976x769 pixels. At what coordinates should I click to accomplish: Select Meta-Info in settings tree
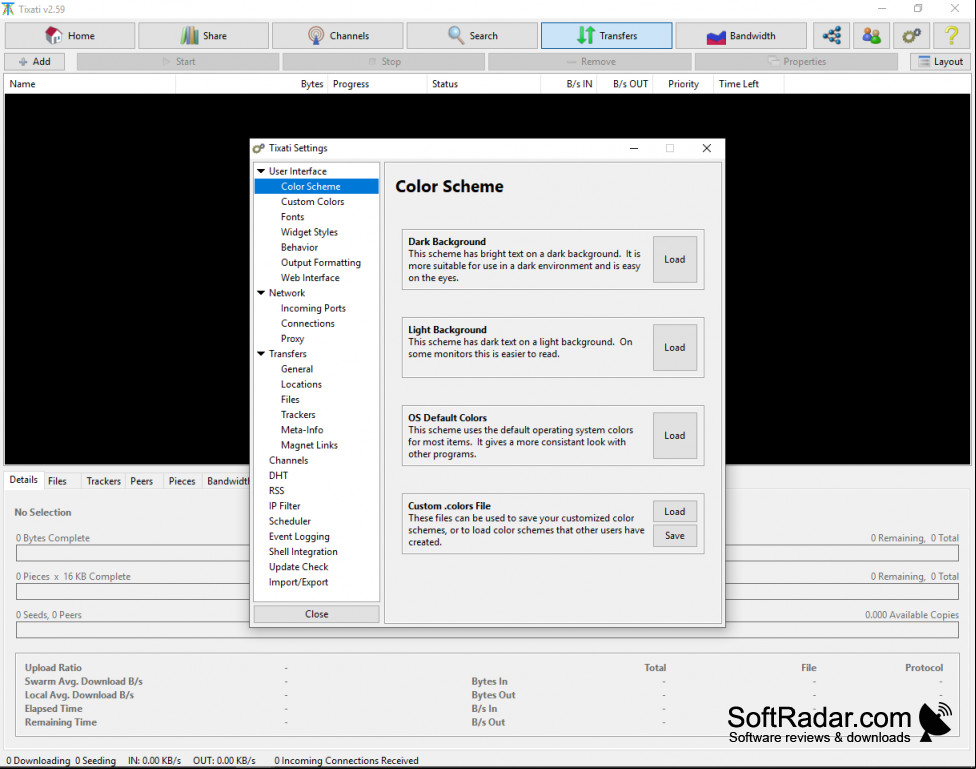(x=302, y=430)
